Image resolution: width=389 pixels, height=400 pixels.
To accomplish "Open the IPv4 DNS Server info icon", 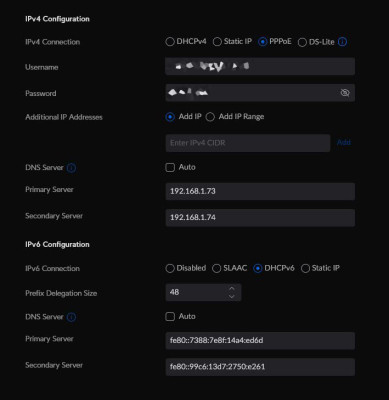I will coord(71,168).
